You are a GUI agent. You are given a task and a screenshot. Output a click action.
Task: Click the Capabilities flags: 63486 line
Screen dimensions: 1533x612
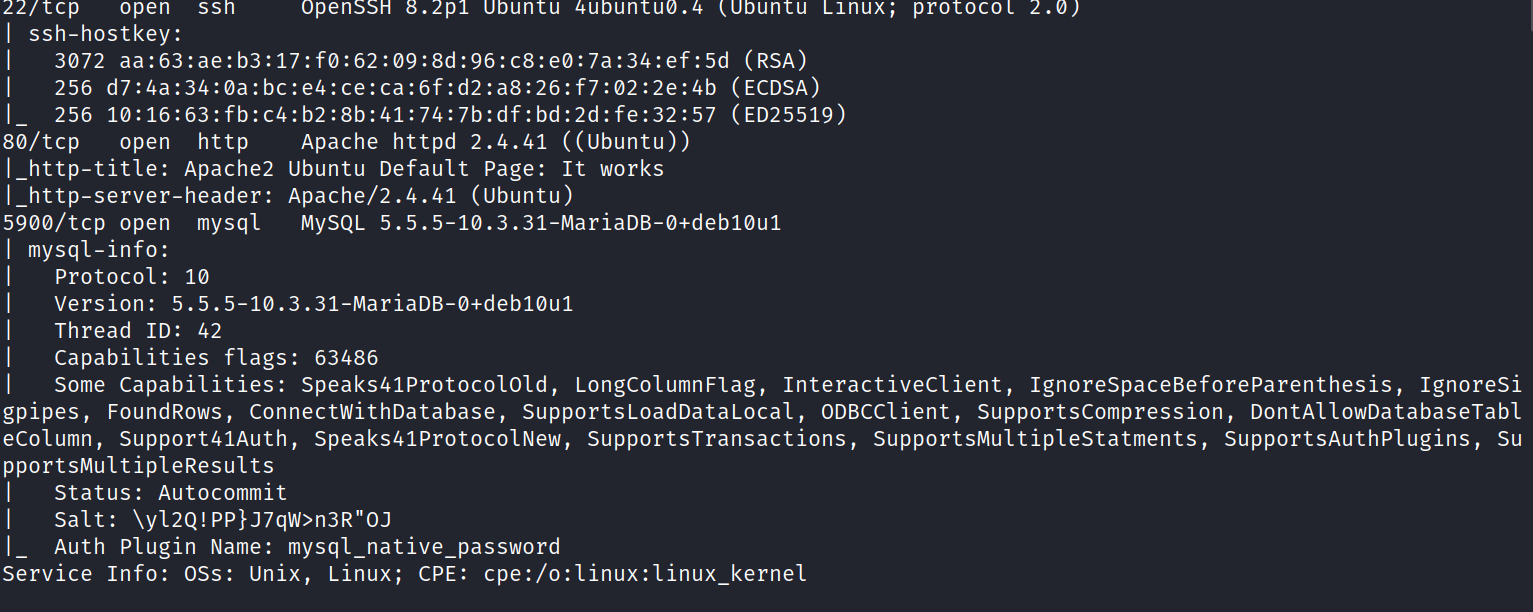point(216,358)
